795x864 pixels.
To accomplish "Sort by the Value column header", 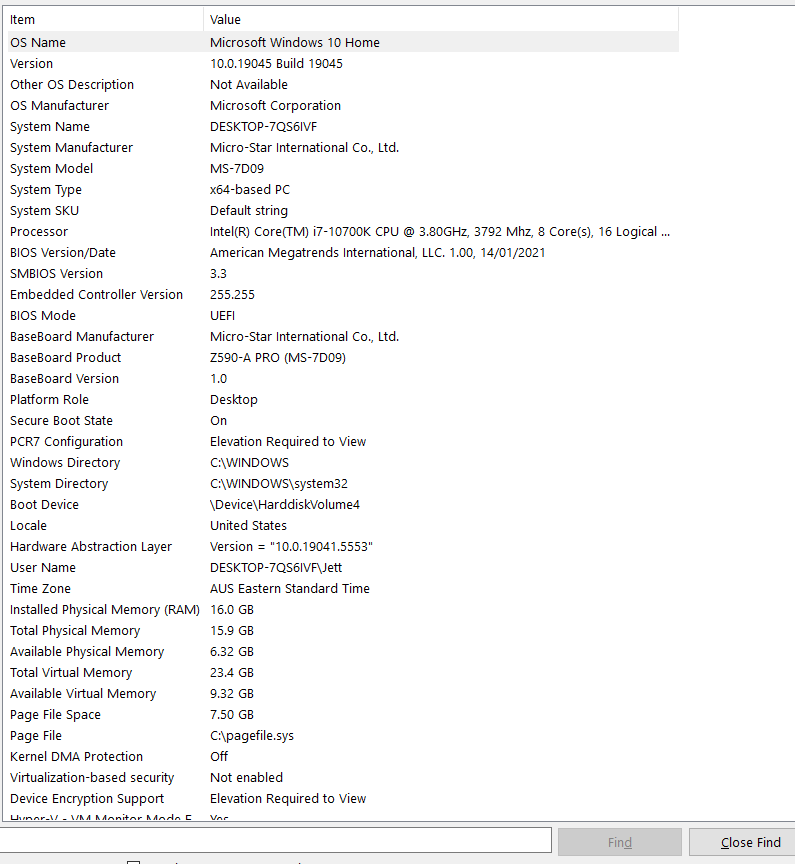I will pyautogui.click(x=441, y=20).
